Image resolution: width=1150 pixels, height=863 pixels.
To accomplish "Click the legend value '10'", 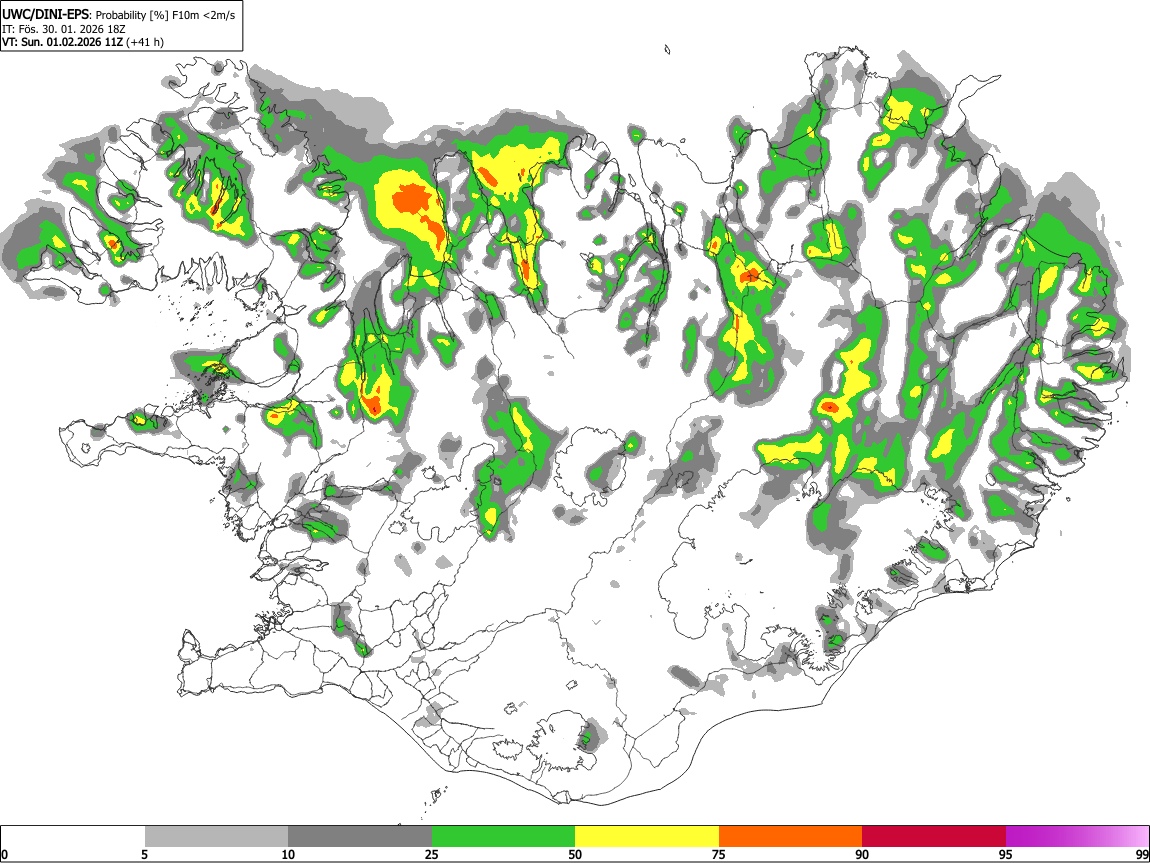I will [288, 854].
